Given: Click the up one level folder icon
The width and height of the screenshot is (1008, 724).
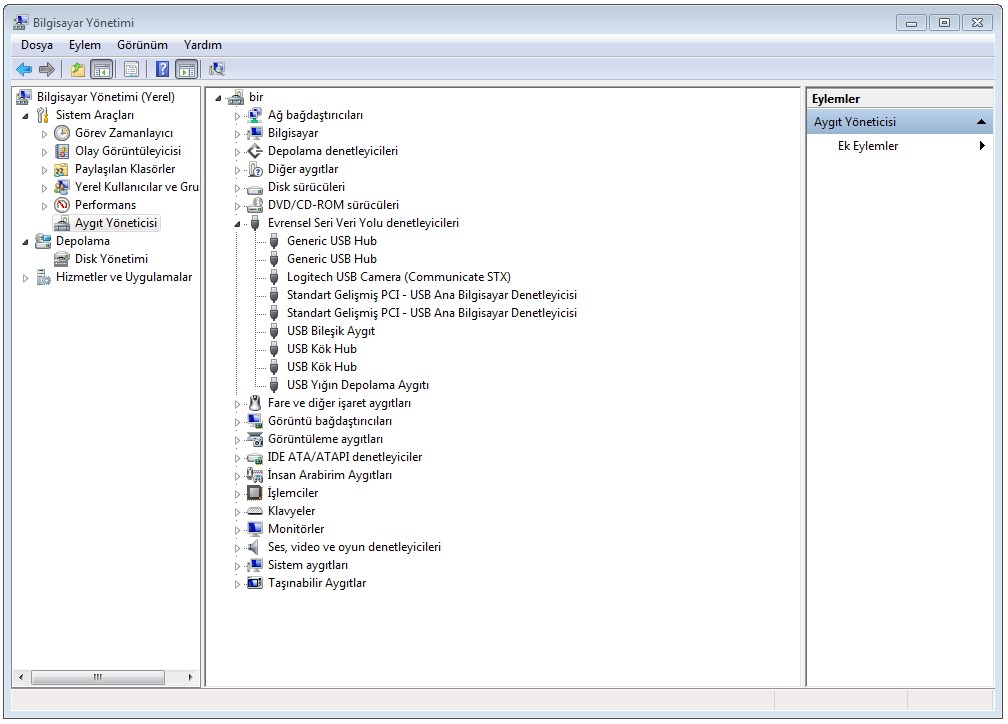Looking at the screenshot, I should tap(77, 69).
